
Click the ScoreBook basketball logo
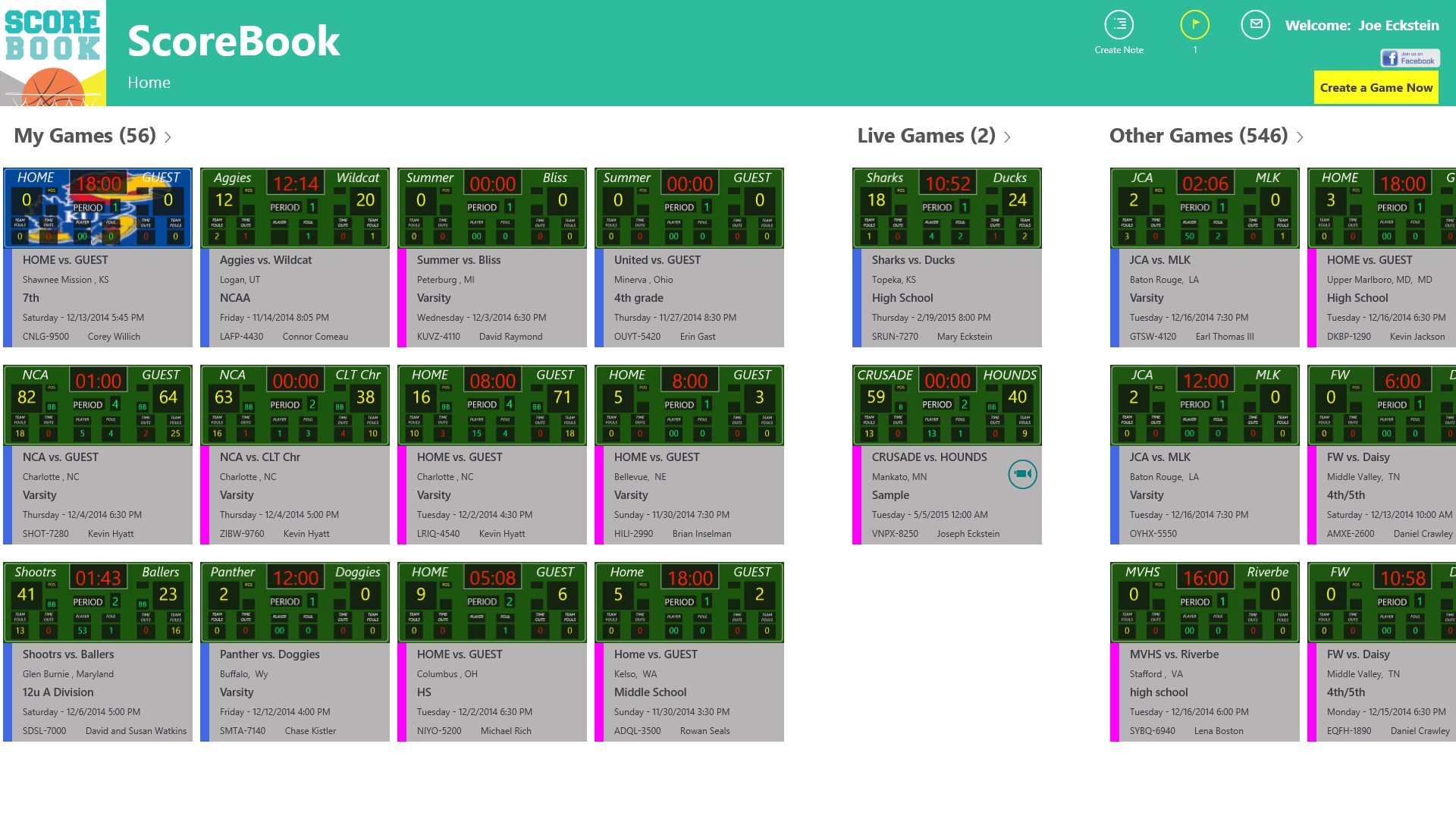53,53
